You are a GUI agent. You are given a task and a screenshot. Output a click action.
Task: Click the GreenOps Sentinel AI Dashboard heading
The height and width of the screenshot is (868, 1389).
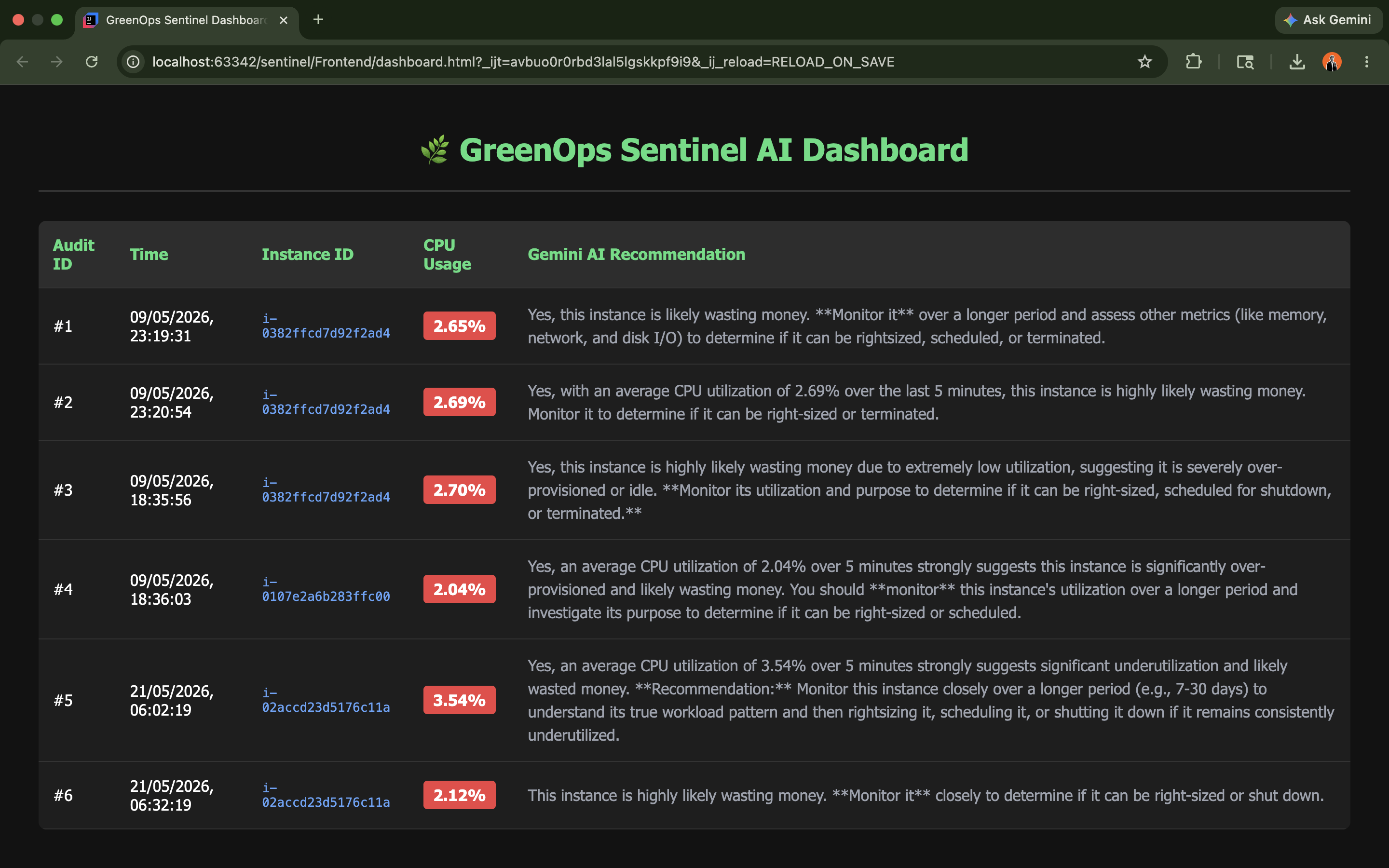[713, 150]
